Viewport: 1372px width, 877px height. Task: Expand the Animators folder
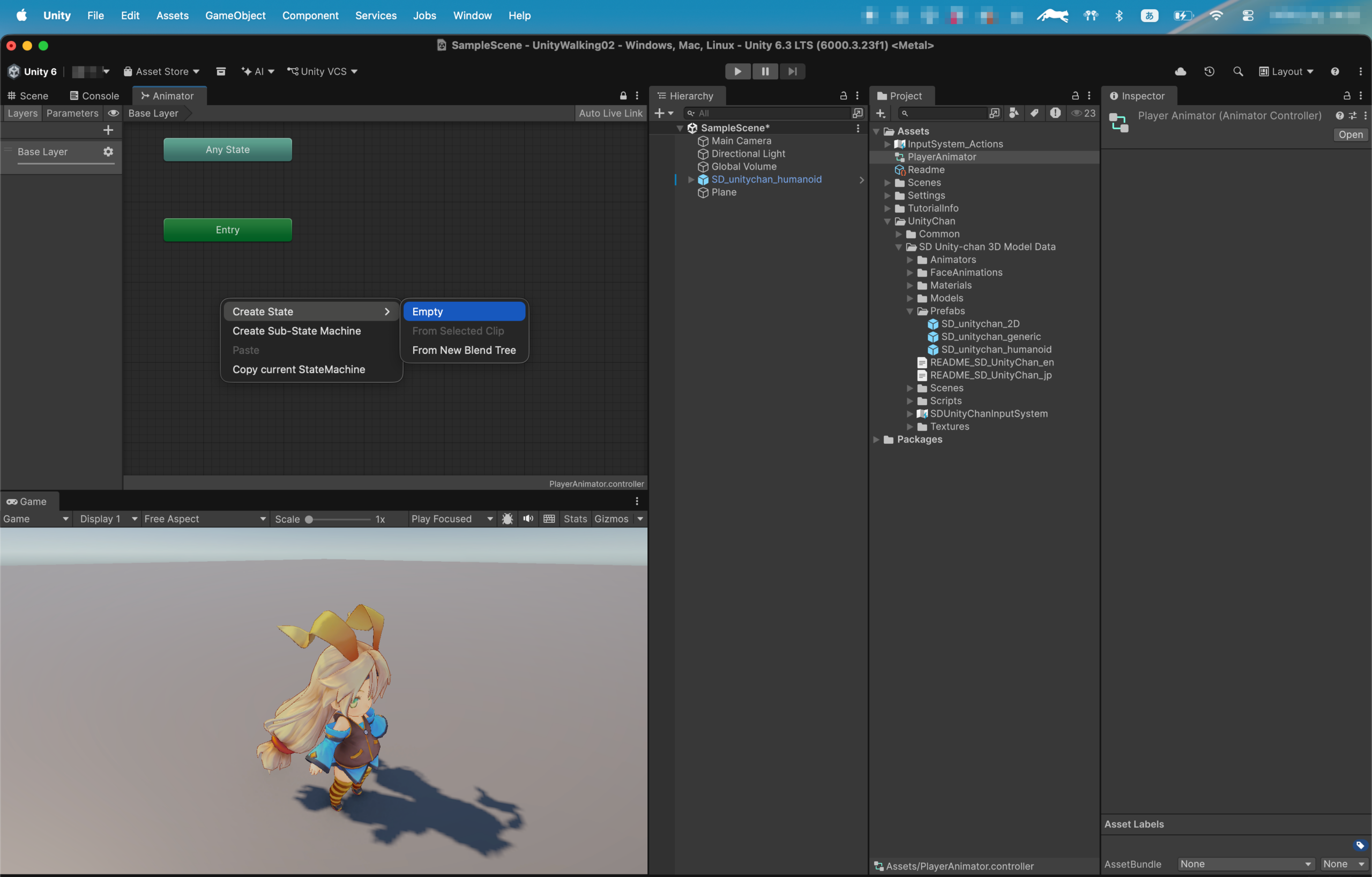(909, 260)
